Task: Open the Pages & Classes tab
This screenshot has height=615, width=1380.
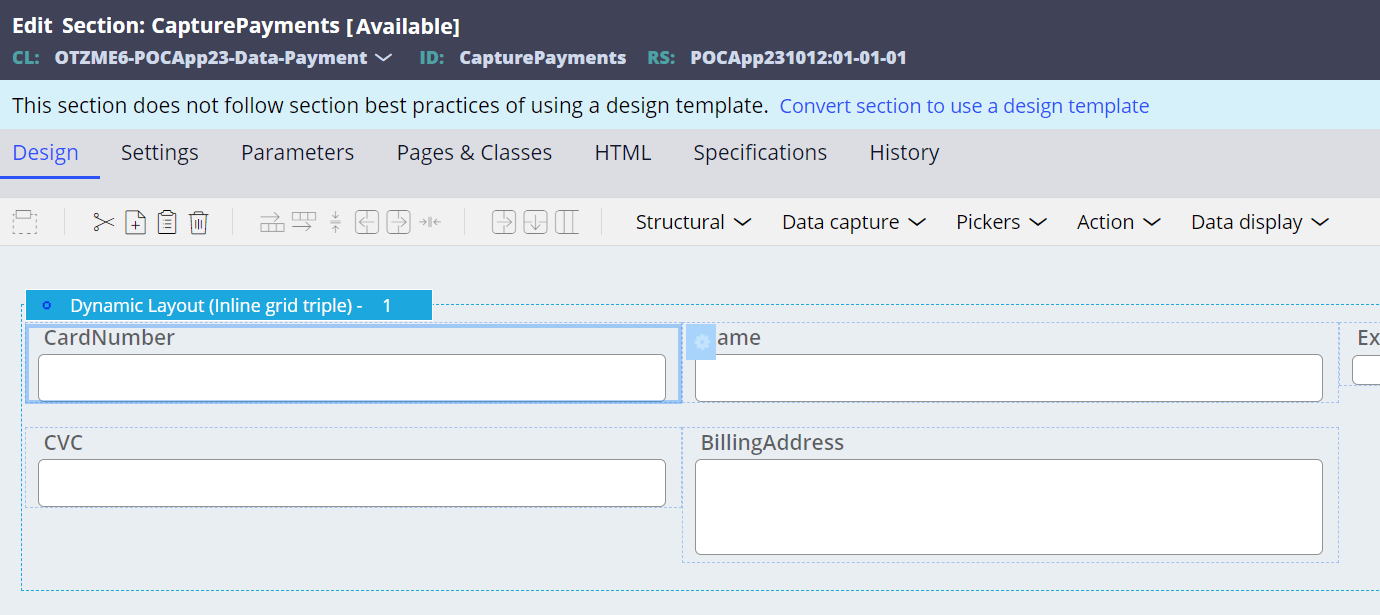Action: pos(474,153)
